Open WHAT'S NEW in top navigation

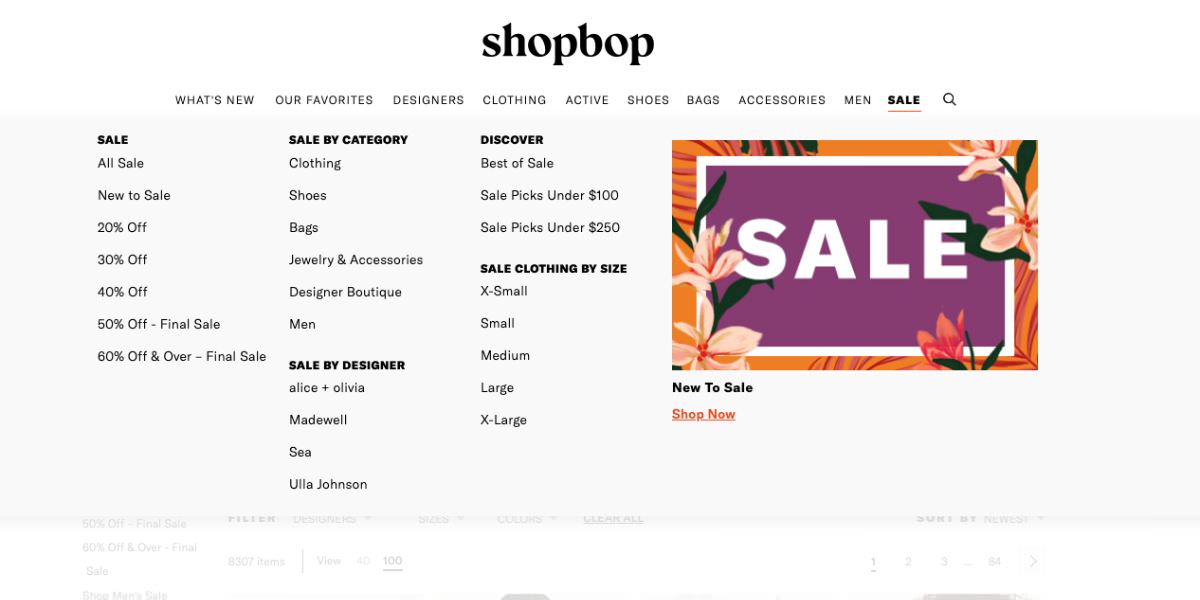coord(215,100)
